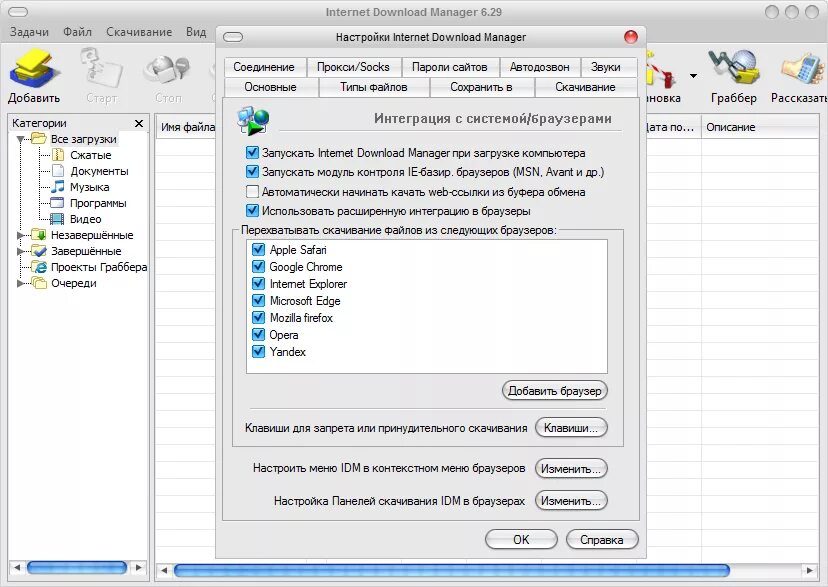Switch to the Соединение tab
The width and height of the screenshot is (828, 587).
coord(264,67)
